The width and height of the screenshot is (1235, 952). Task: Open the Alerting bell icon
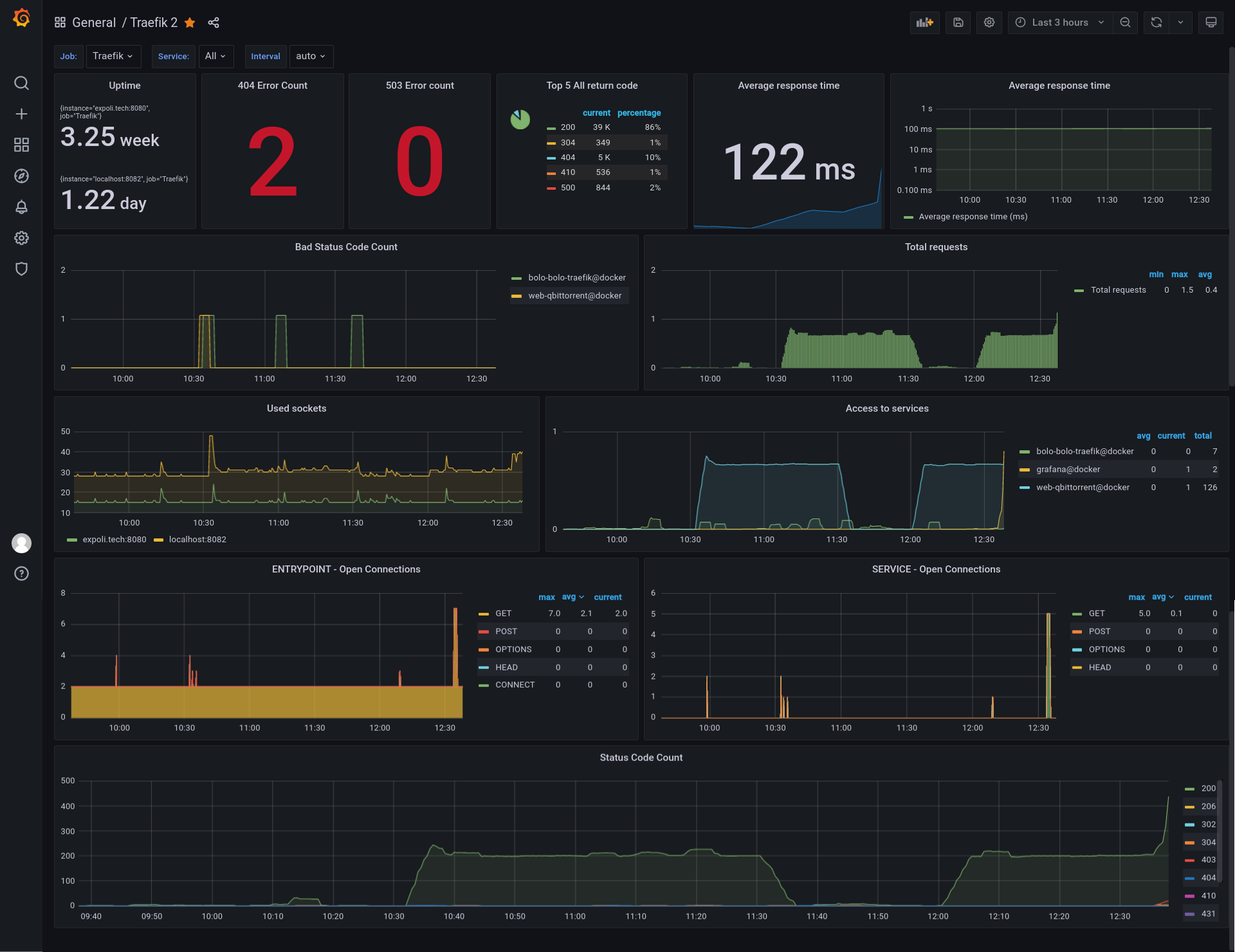click(x=21, y=206)
